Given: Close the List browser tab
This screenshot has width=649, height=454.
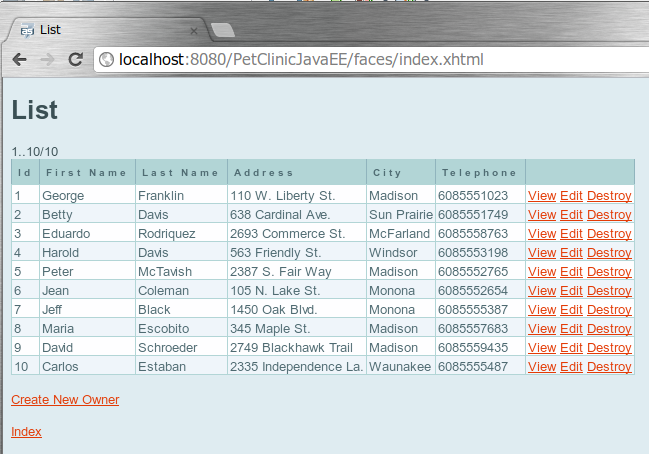Looking at the screenshot, I should (194, 31).
